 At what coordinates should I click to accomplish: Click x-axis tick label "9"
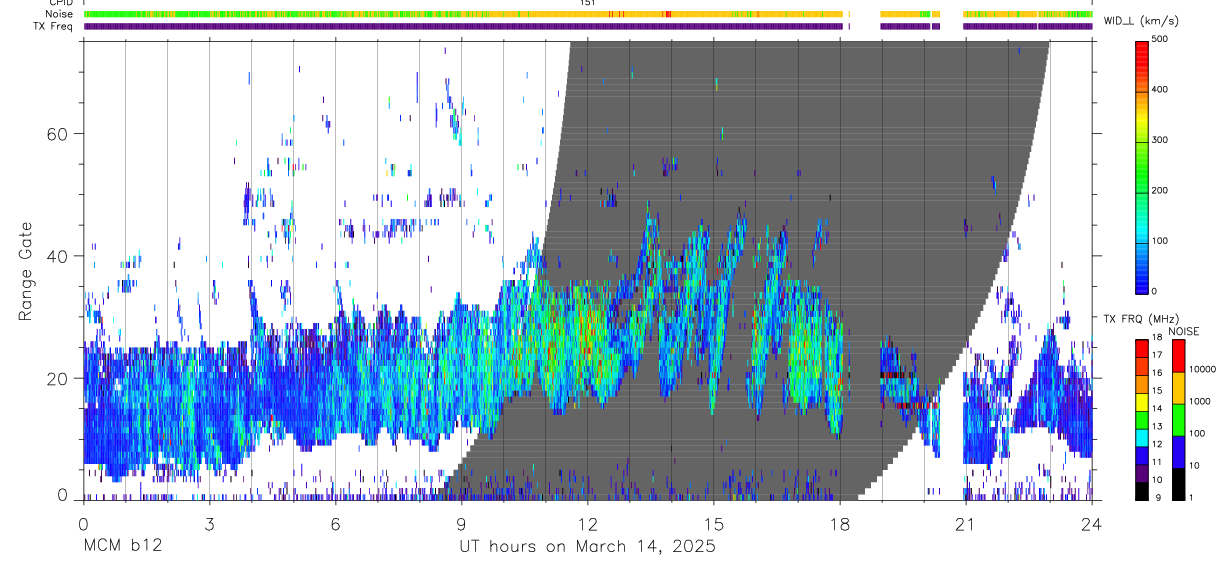pos(461,523)
